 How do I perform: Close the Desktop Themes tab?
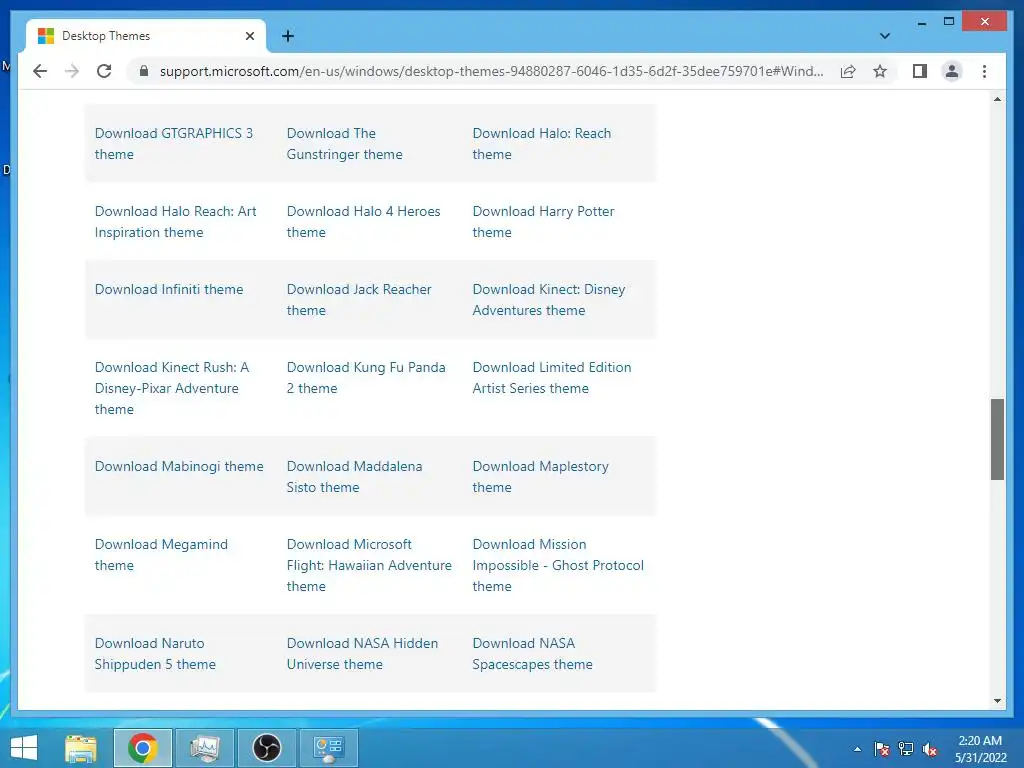coord(249,36)
